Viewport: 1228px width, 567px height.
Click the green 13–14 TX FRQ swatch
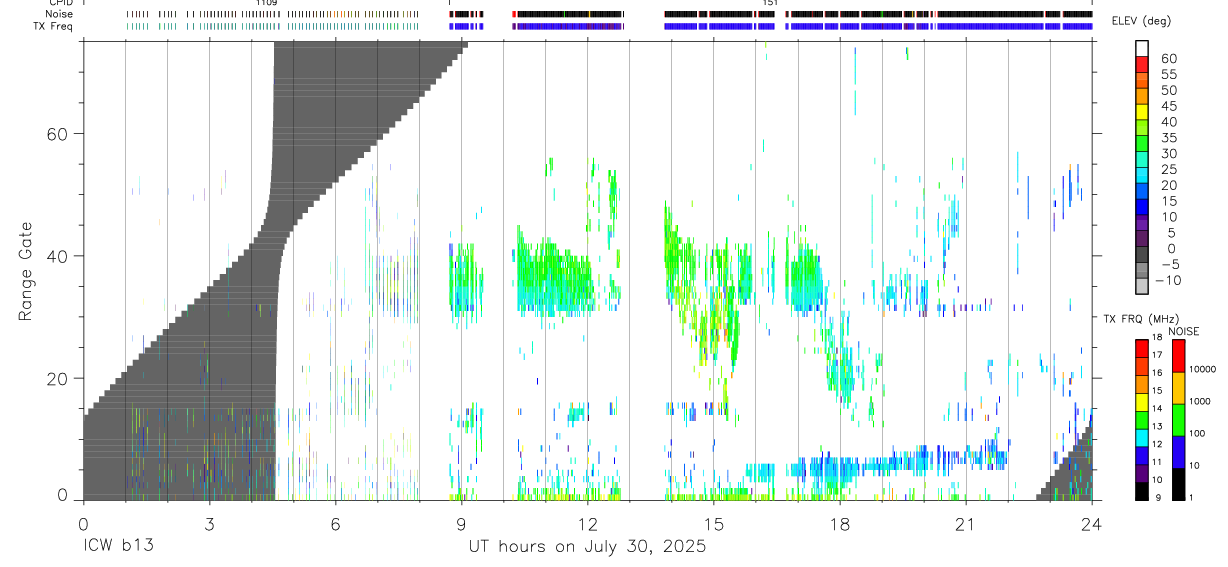(x=1142, y=419)
